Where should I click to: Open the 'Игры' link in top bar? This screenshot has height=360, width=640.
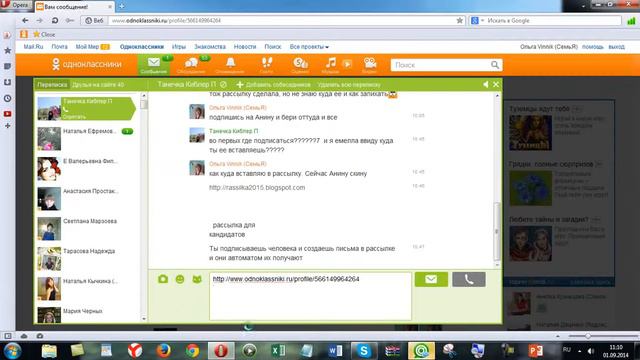[x=179, y=47]
